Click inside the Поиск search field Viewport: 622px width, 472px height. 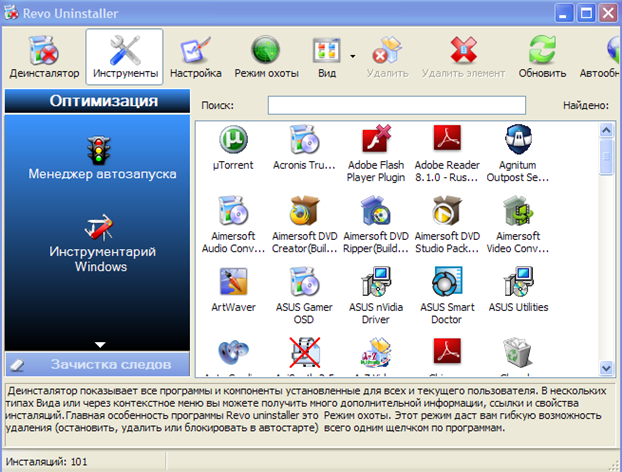coord(396,105)
